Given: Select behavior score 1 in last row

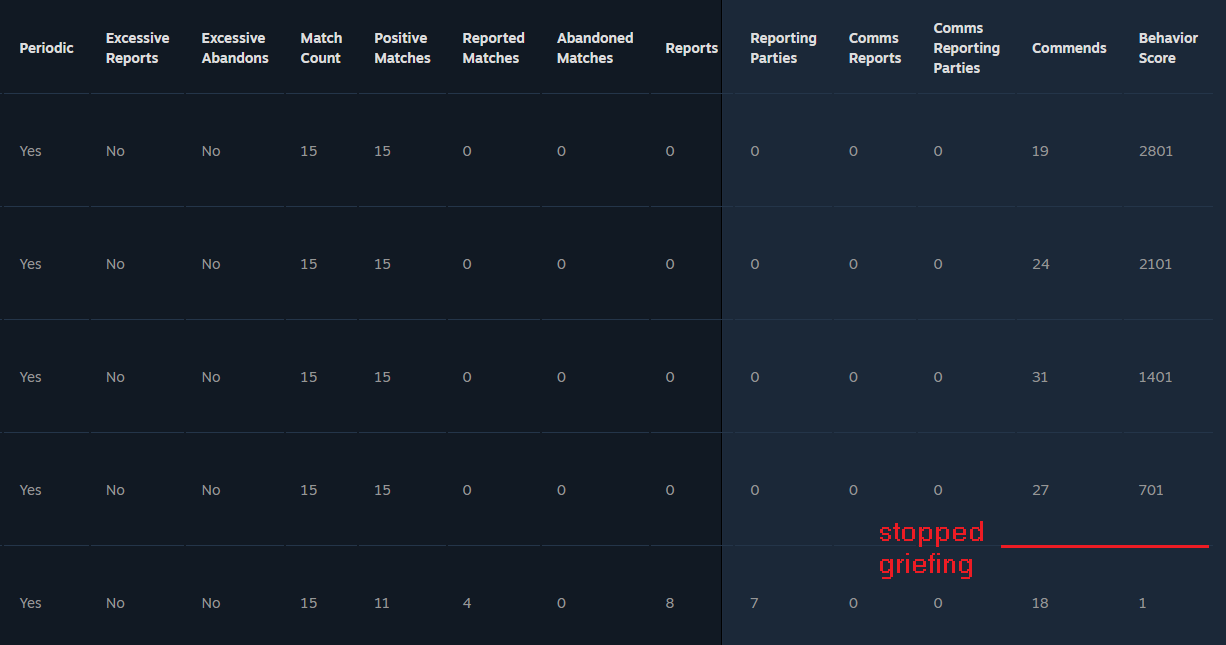Looking at the screenshot, I should tap(1142, 603).
